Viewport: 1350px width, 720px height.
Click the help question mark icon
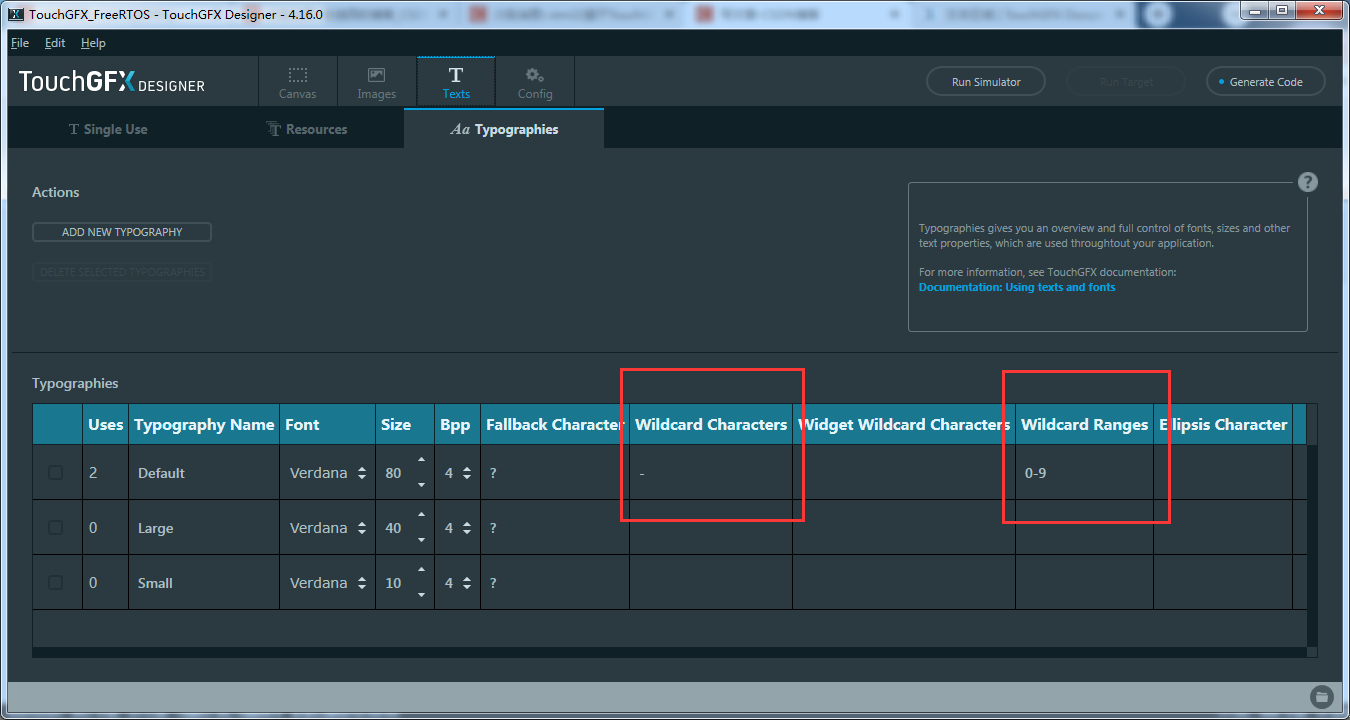pos(1308,182)
